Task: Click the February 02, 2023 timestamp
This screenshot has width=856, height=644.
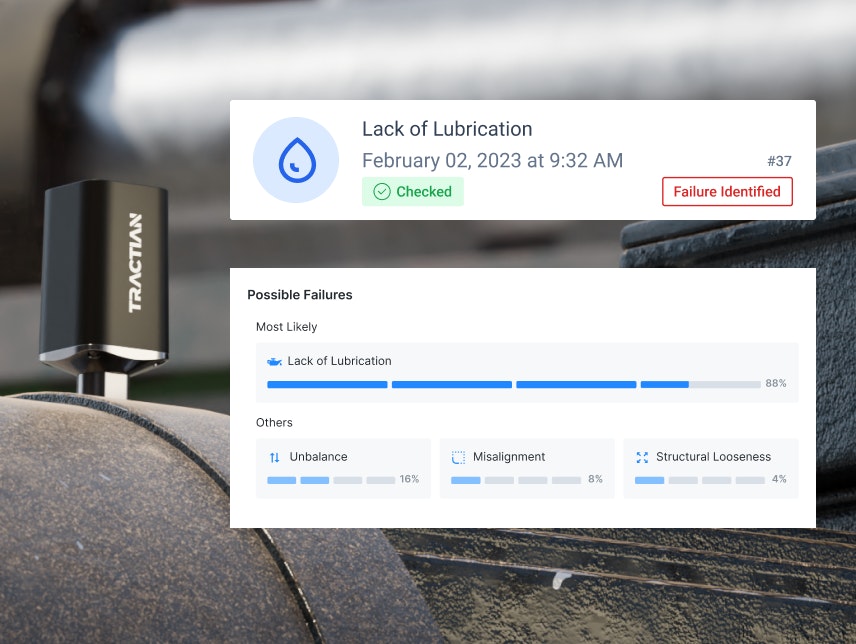Action: pyautogui.click(x=492, y=161)
